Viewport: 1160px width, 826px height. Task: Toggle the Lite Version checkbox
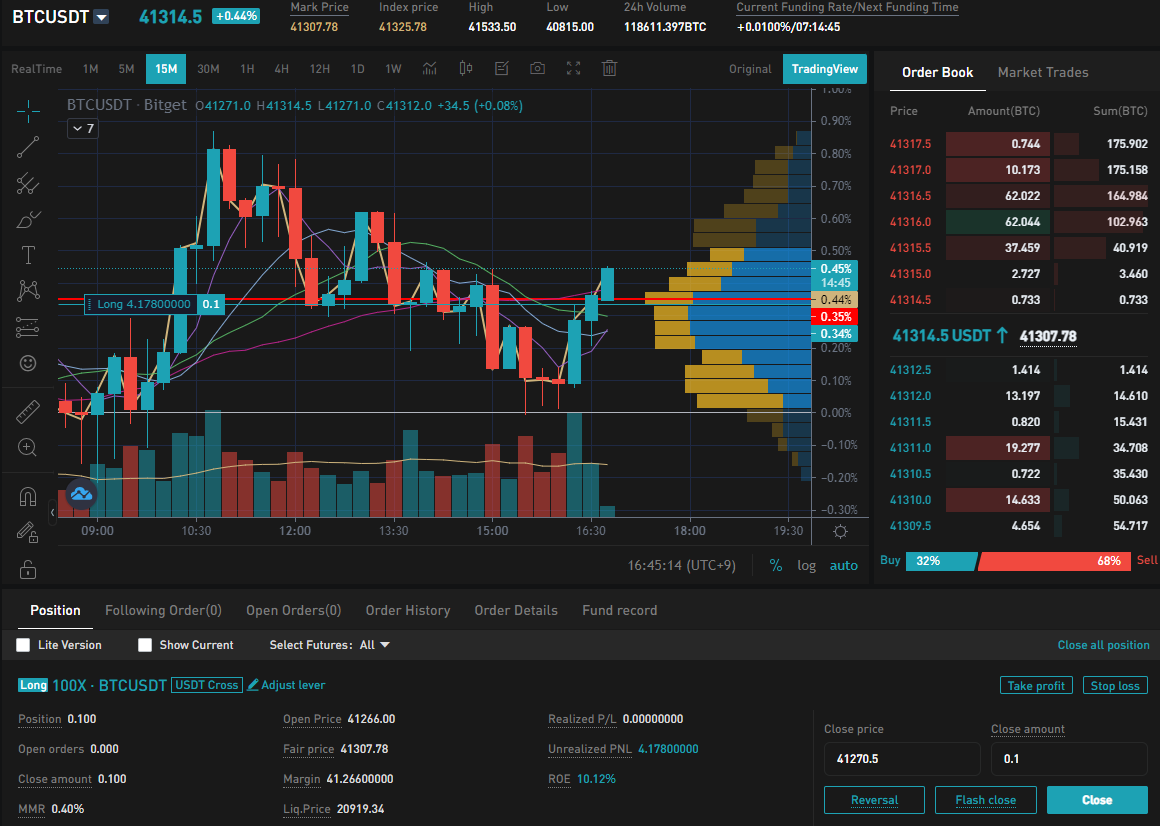point(24,645)
